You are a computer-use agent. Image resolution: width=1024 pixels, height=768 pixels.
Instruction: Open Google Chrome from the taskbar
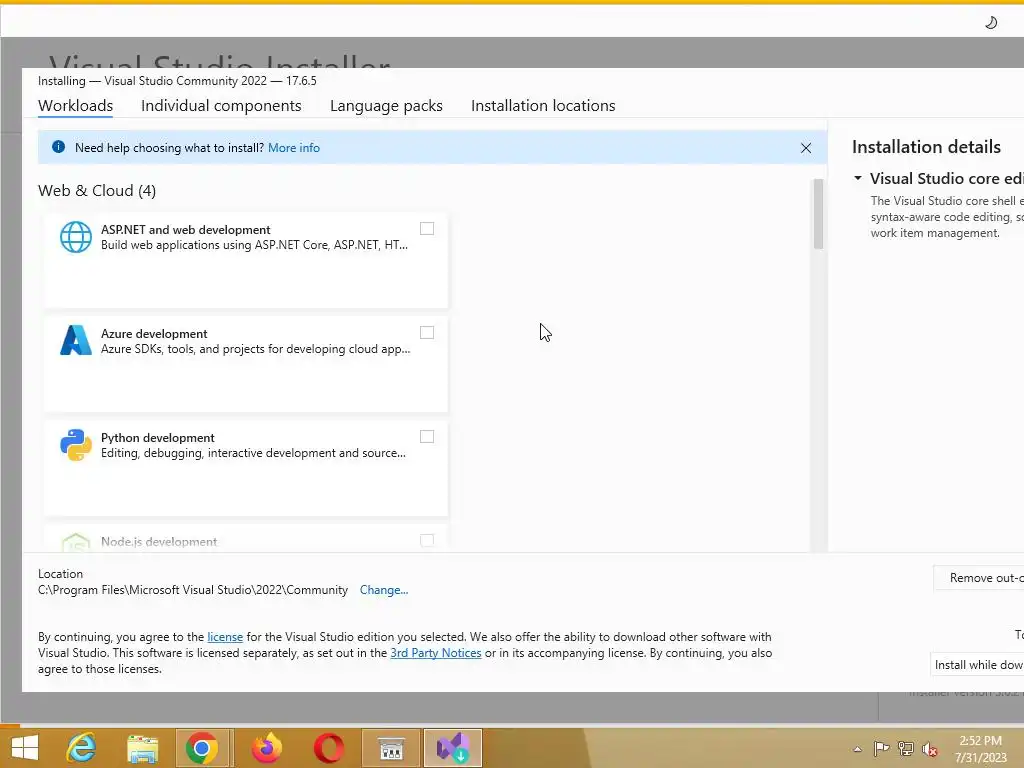pyautogui.click(x=202, y=748)
